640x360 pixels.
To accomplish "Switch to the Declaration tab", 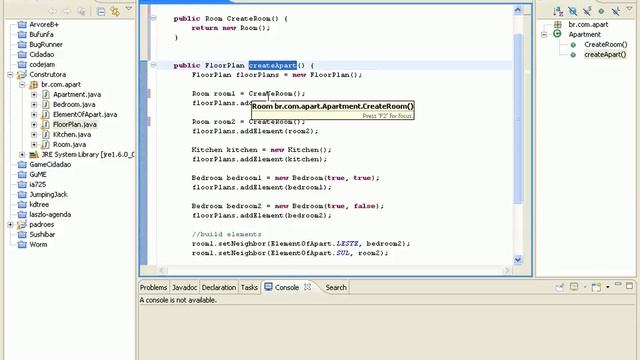I will [x=219, y=287].
